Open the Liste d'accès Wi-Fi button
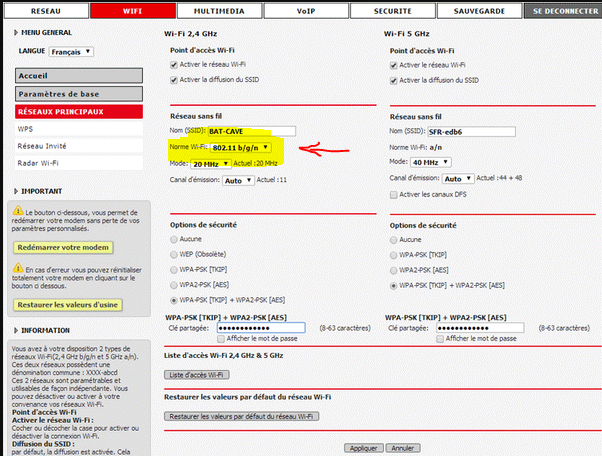The height and width of the screenshot is (456, 602). point(197,374)
